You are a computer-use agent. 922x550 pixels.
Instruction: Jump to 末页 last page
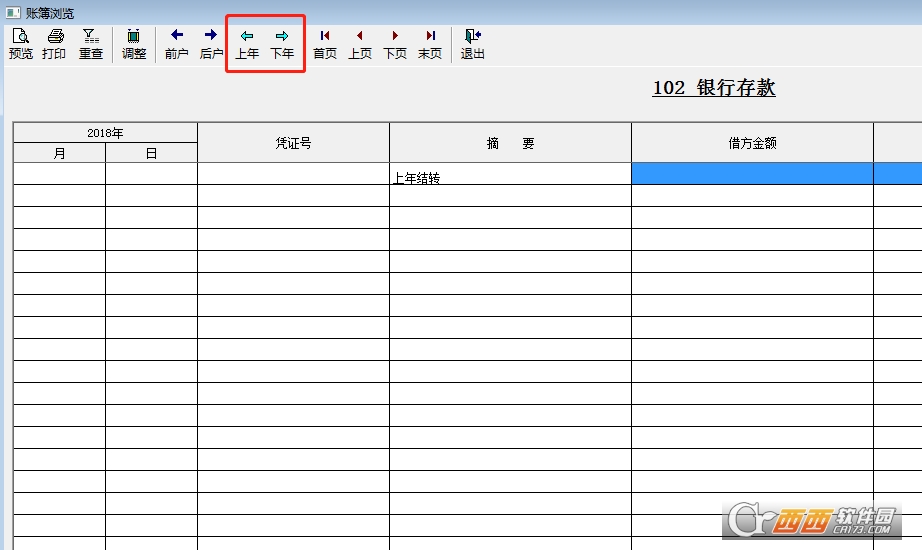430,44
